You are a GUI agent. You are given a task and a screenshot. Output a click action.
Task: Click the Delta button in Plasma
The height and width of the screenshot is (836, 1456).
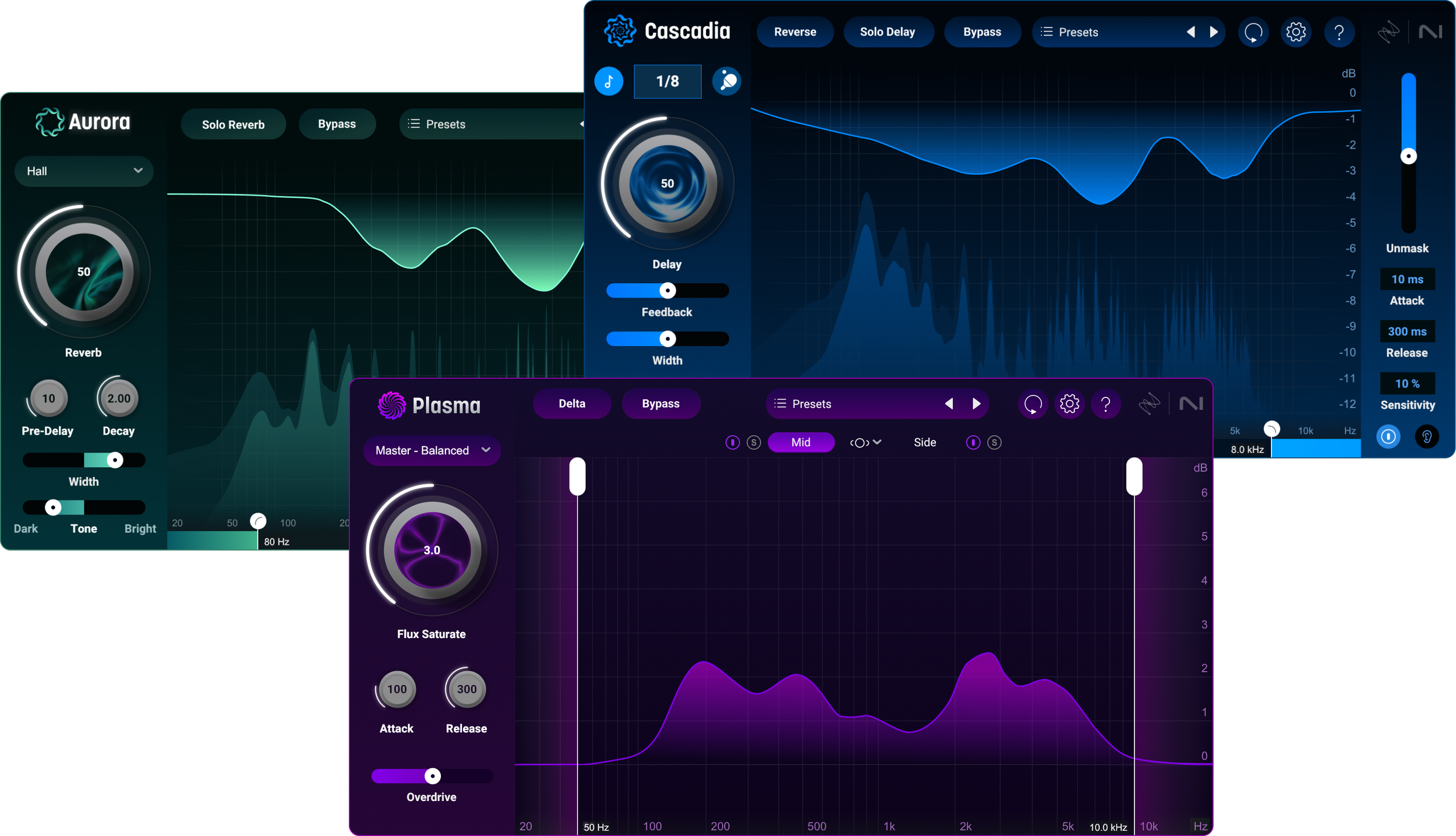click(572, 404)
